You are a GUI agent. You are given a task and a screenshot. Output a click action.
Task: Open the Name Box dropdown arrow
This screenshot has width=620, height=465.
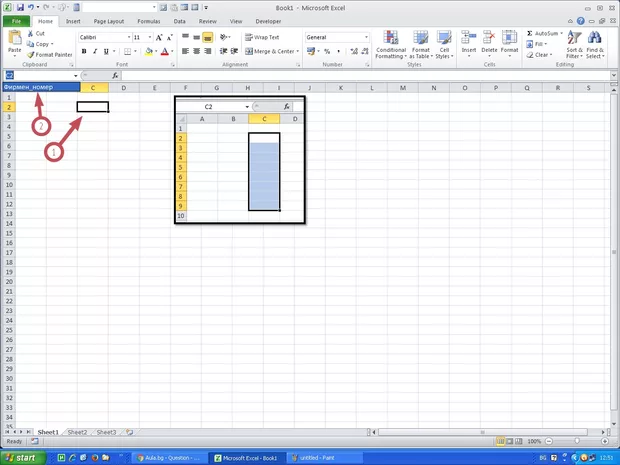click(x=75, y=76)
